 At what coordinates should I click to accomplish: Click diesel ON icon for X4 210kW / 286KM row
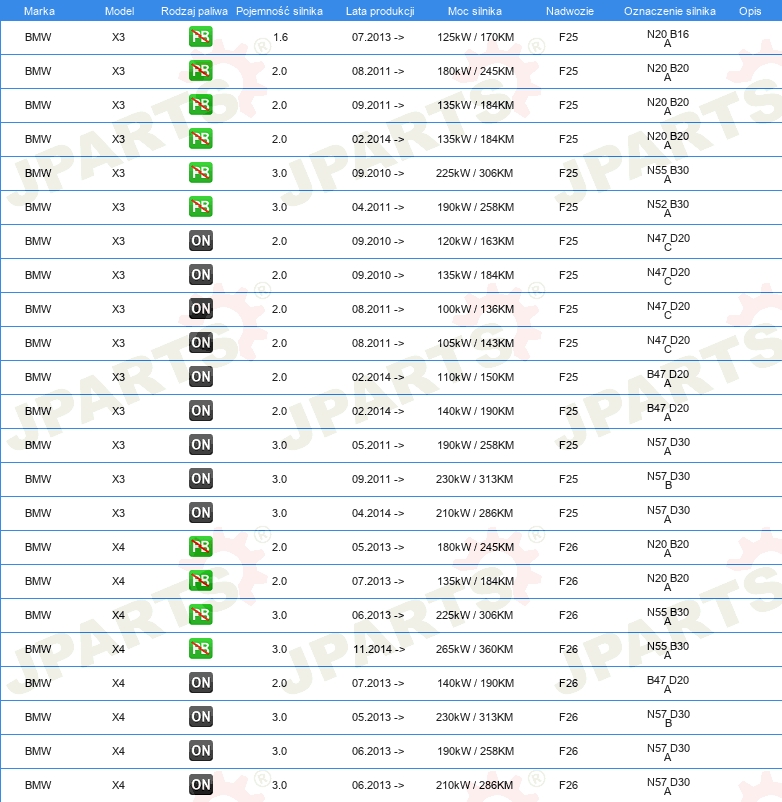pyautogui.click(x=200, y=785)
